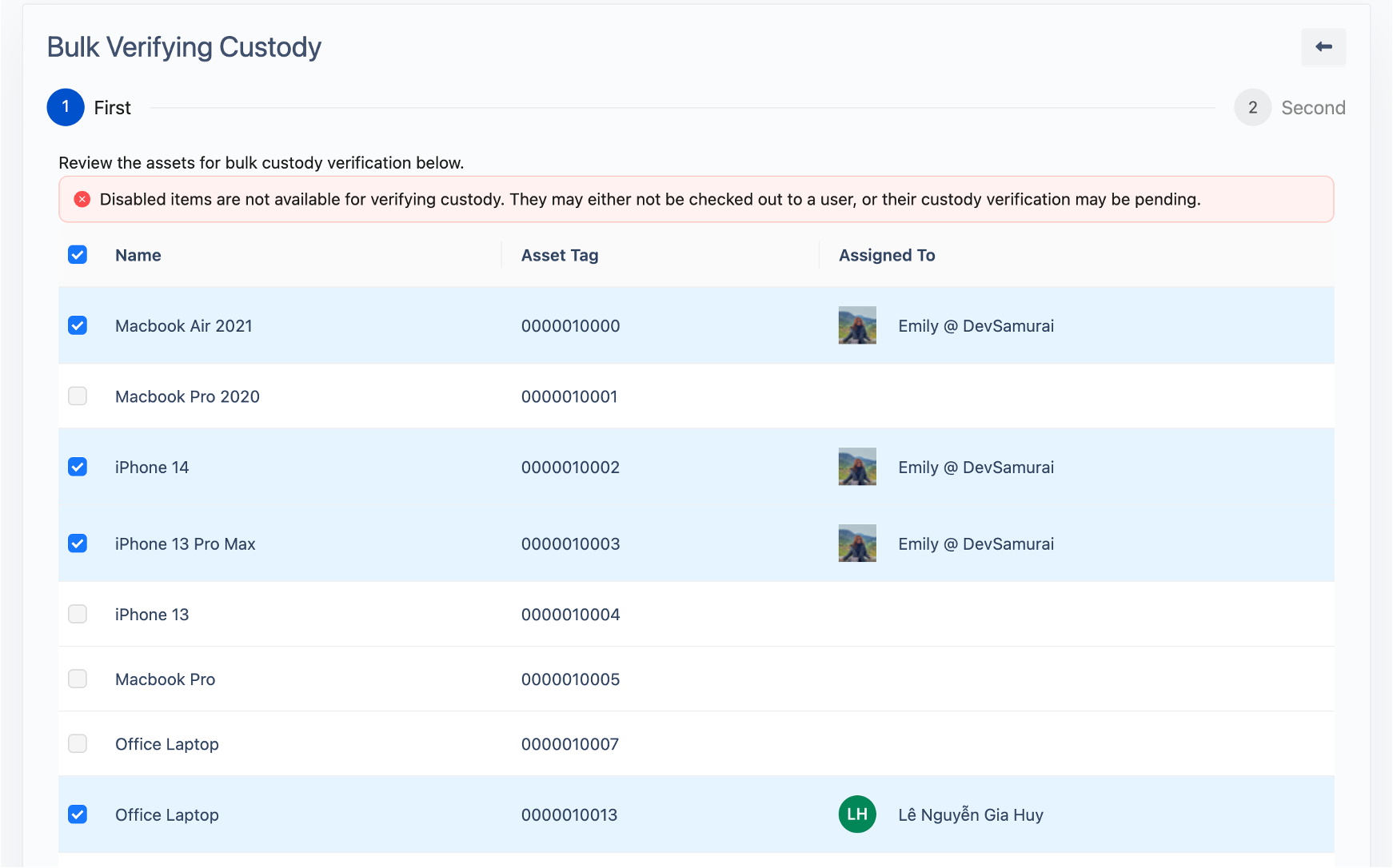Click asset tag 0000010001
The width and height of the screenshot is (1393, 868).
tap(569, 396)
